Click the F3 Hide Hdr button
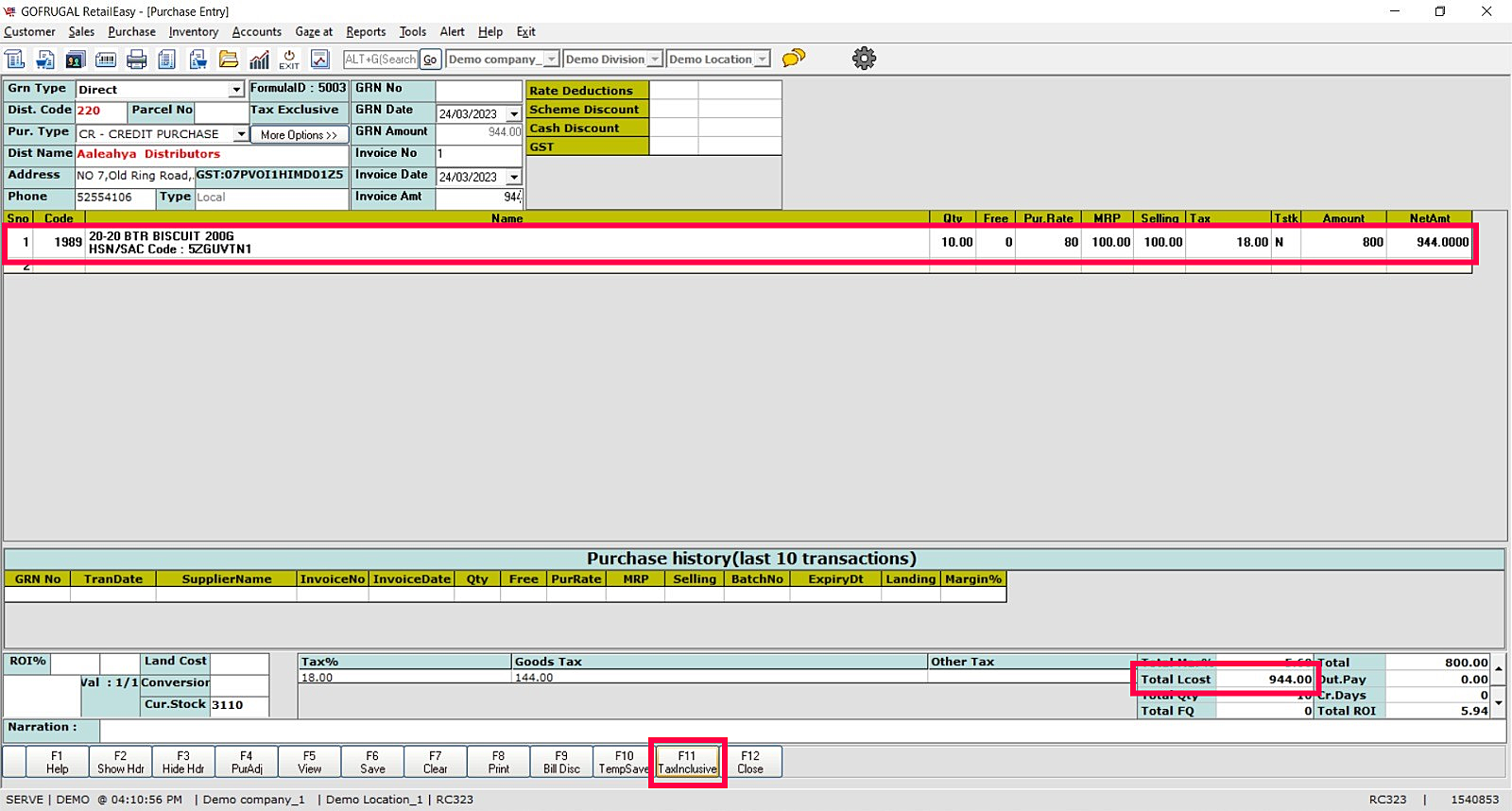 183,762
